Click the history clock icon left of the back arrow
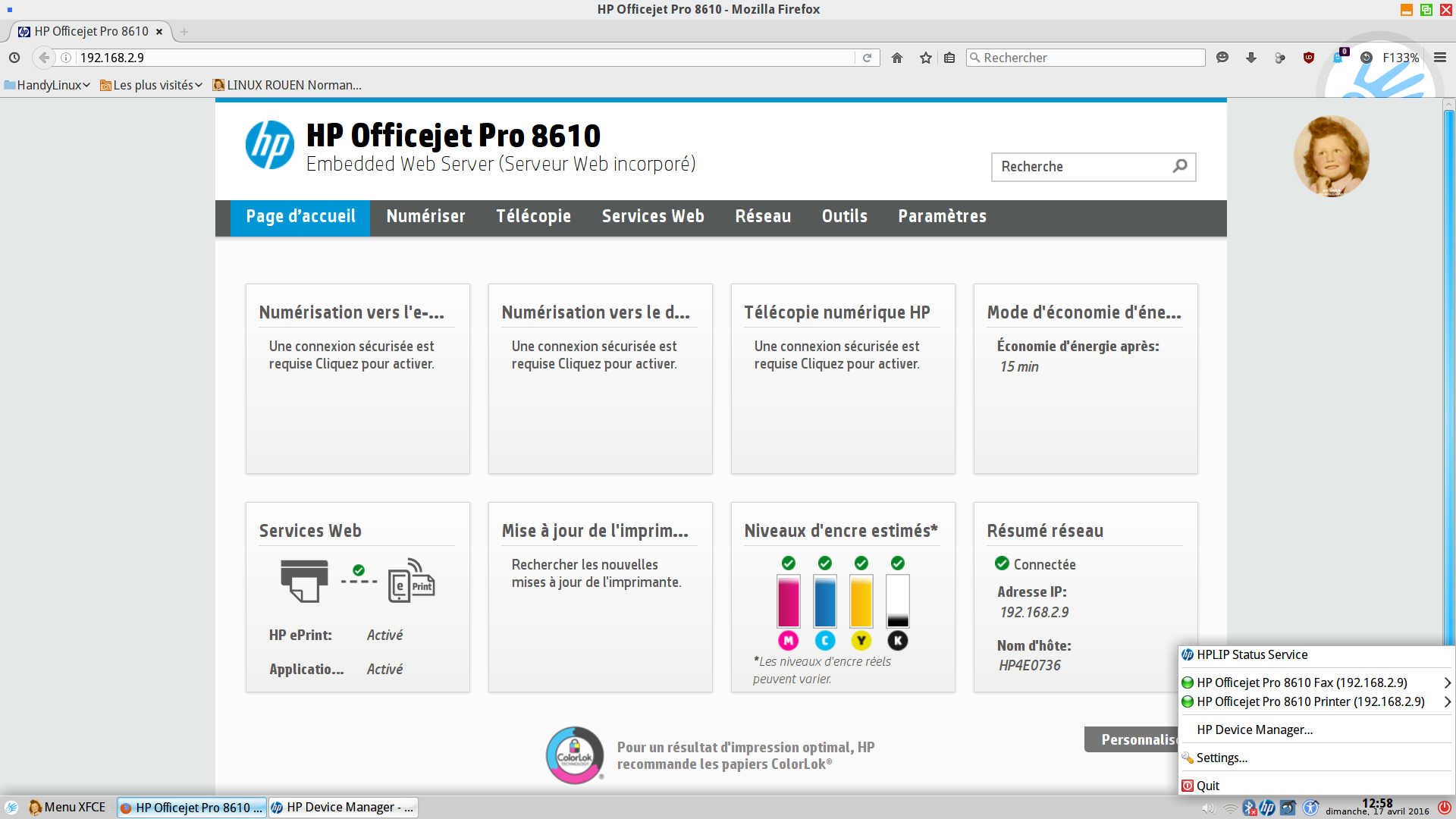 click(x=14, y=58)
